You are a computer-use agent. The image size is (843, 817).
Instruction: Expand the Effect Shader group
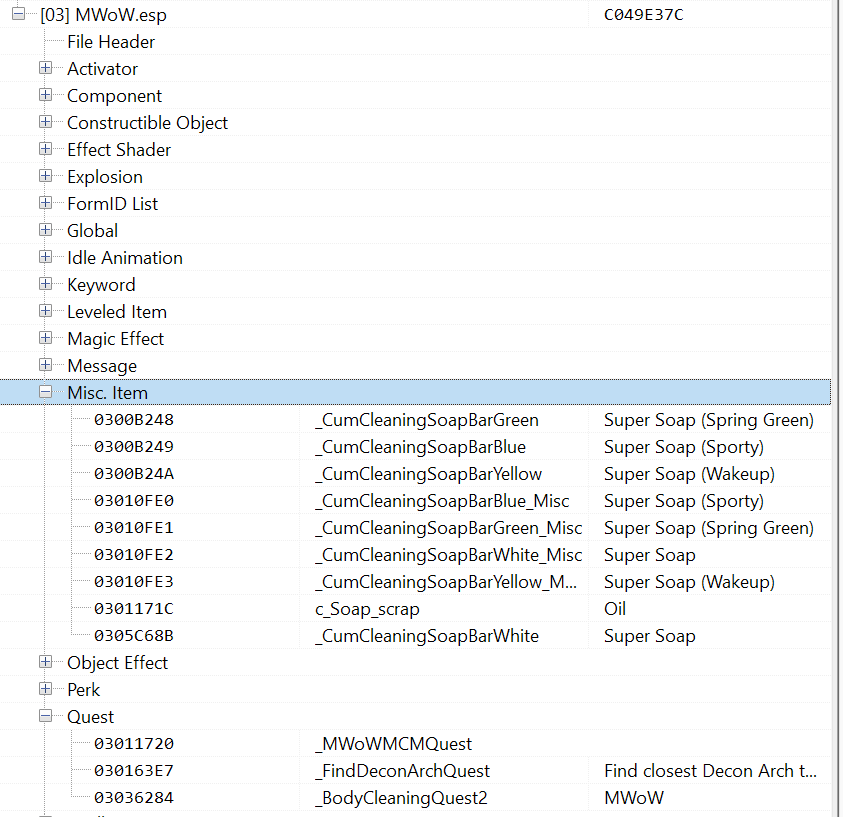tap(46, 148)
